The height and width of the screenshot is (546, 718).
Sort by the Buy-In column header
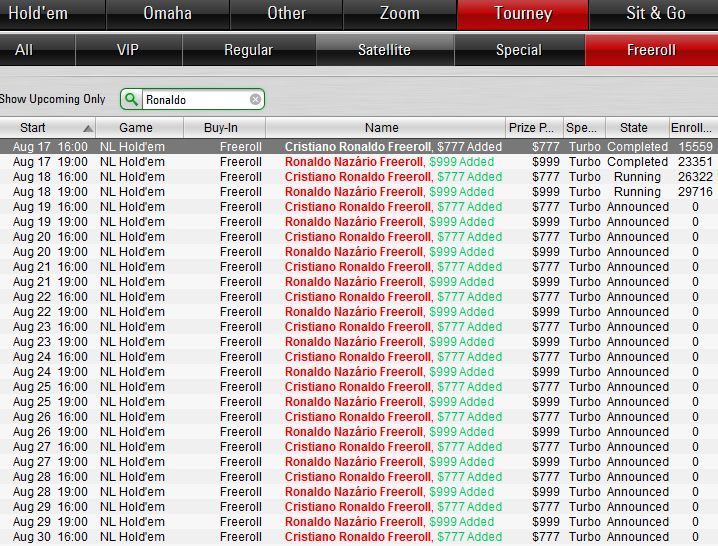225,128
